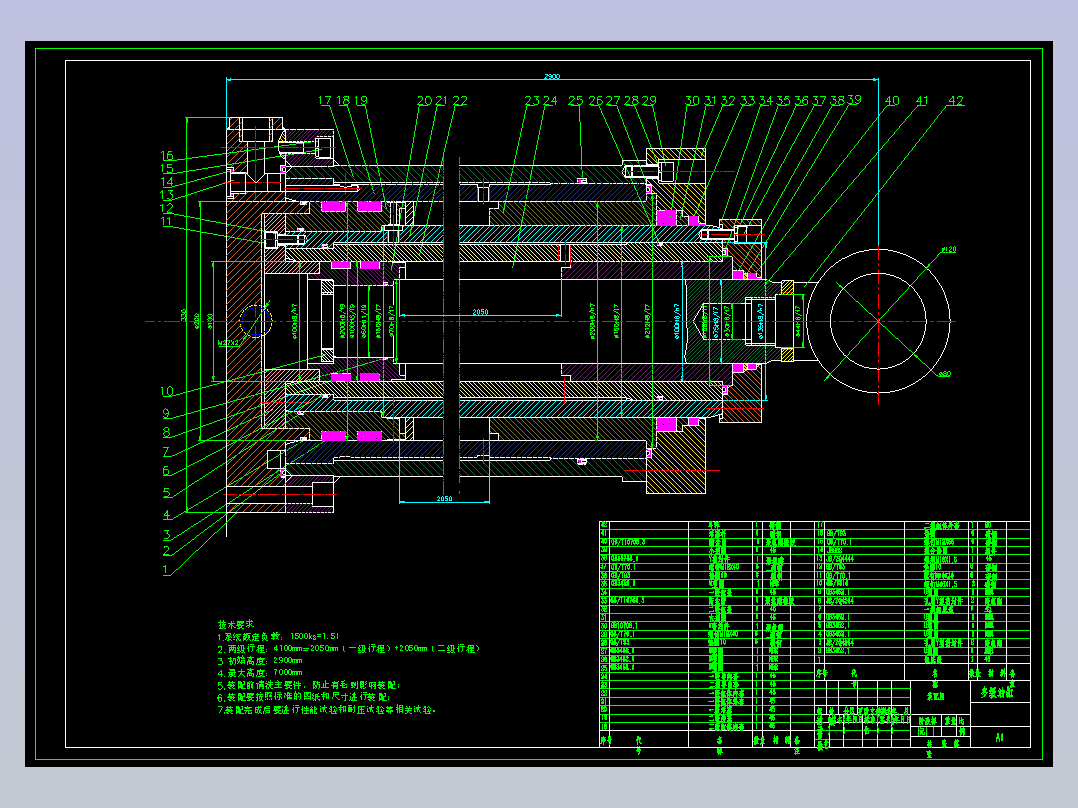Viewport: 1078px width, 808px height.
Task: Pick part callout number "14"
Action: click(x=167, y=182)
